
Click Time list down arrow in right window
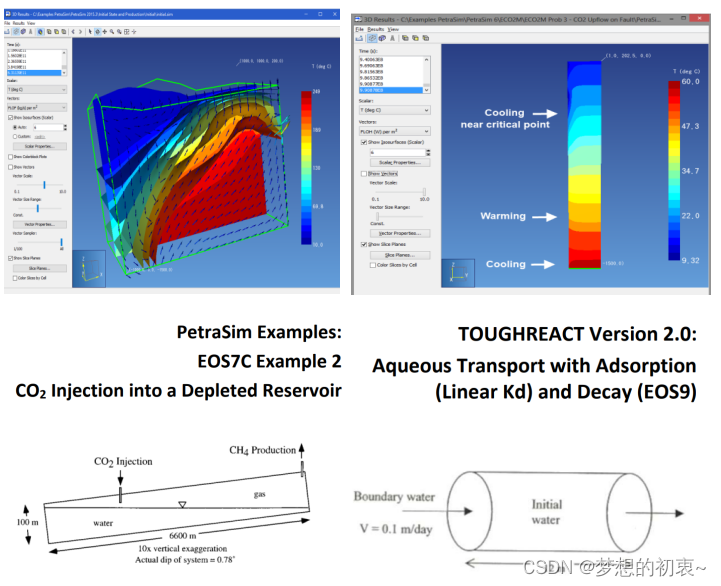(427, 90)
